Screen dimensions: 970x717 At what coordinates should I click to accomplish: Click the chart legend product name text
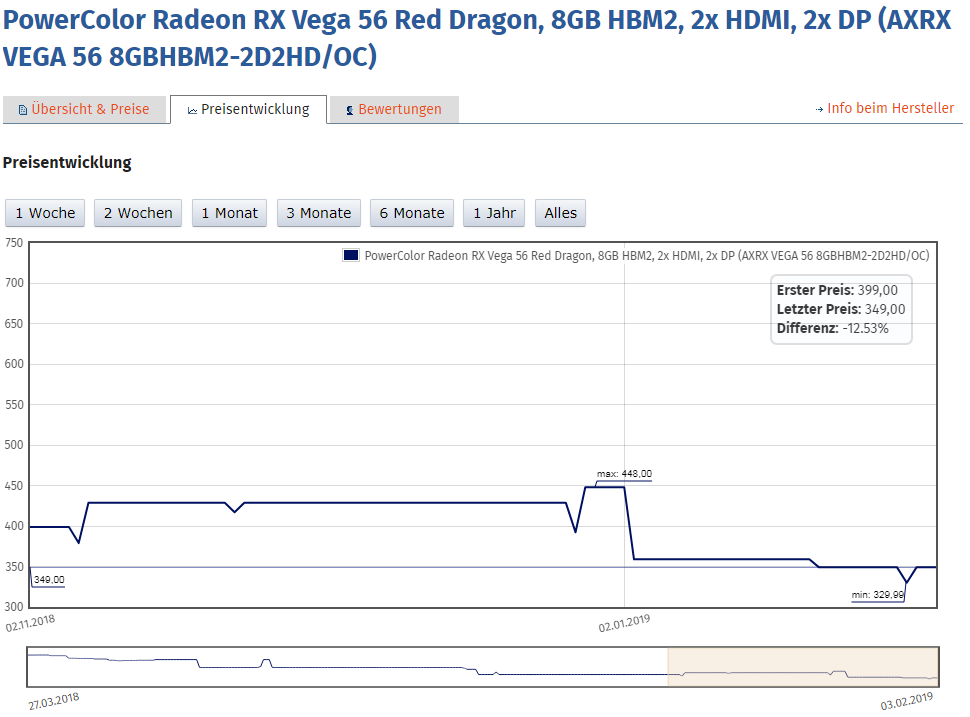(x=647, y=256)
